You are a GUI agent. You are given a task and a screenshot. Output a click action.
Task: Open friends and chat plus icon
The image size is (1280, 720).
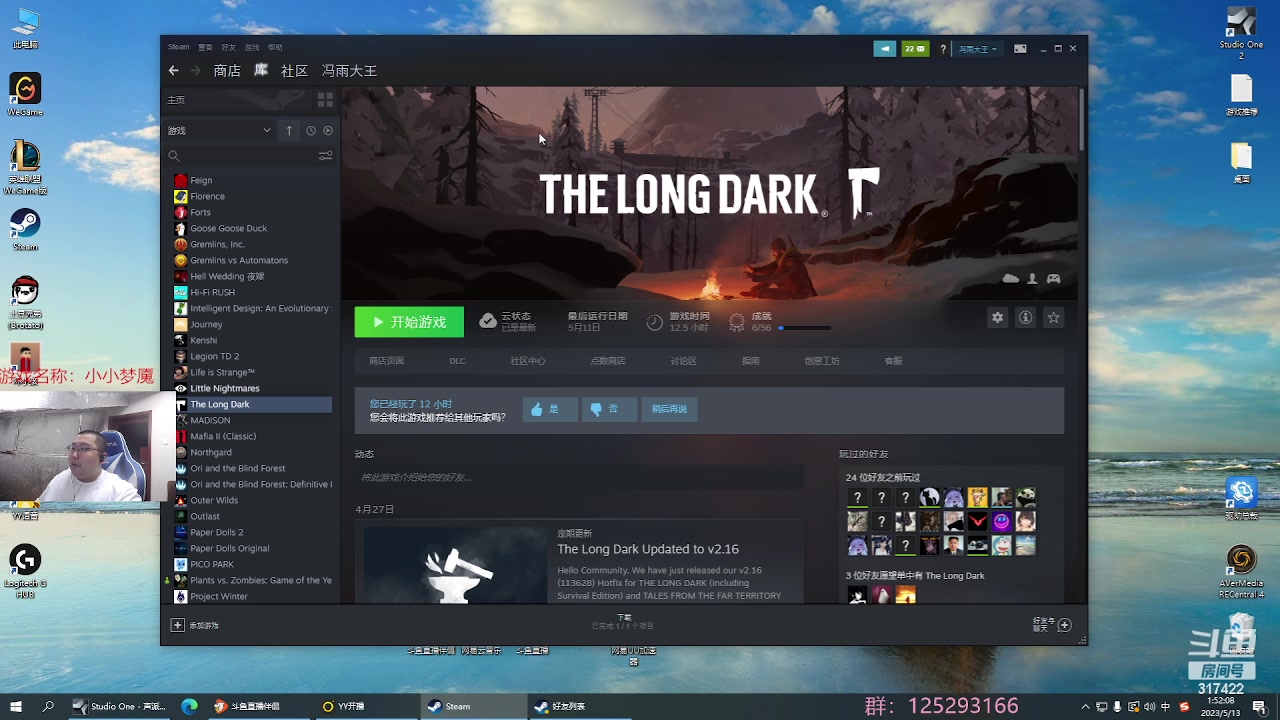pyautogui.click(x=1064, y=625)
